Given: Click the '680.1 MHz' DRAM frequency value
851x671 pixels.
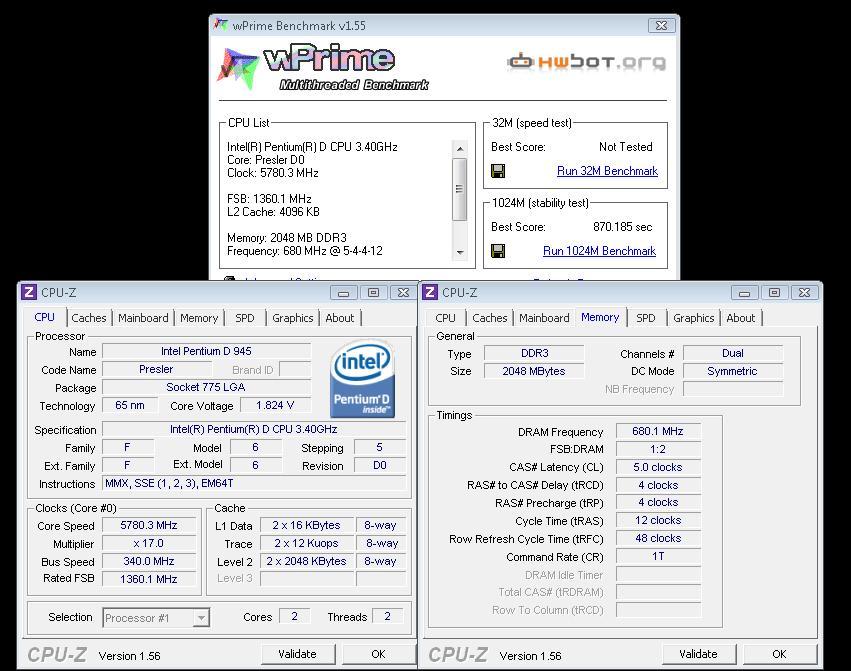Looking at the screenshot, I should click(x=658, y=432).
